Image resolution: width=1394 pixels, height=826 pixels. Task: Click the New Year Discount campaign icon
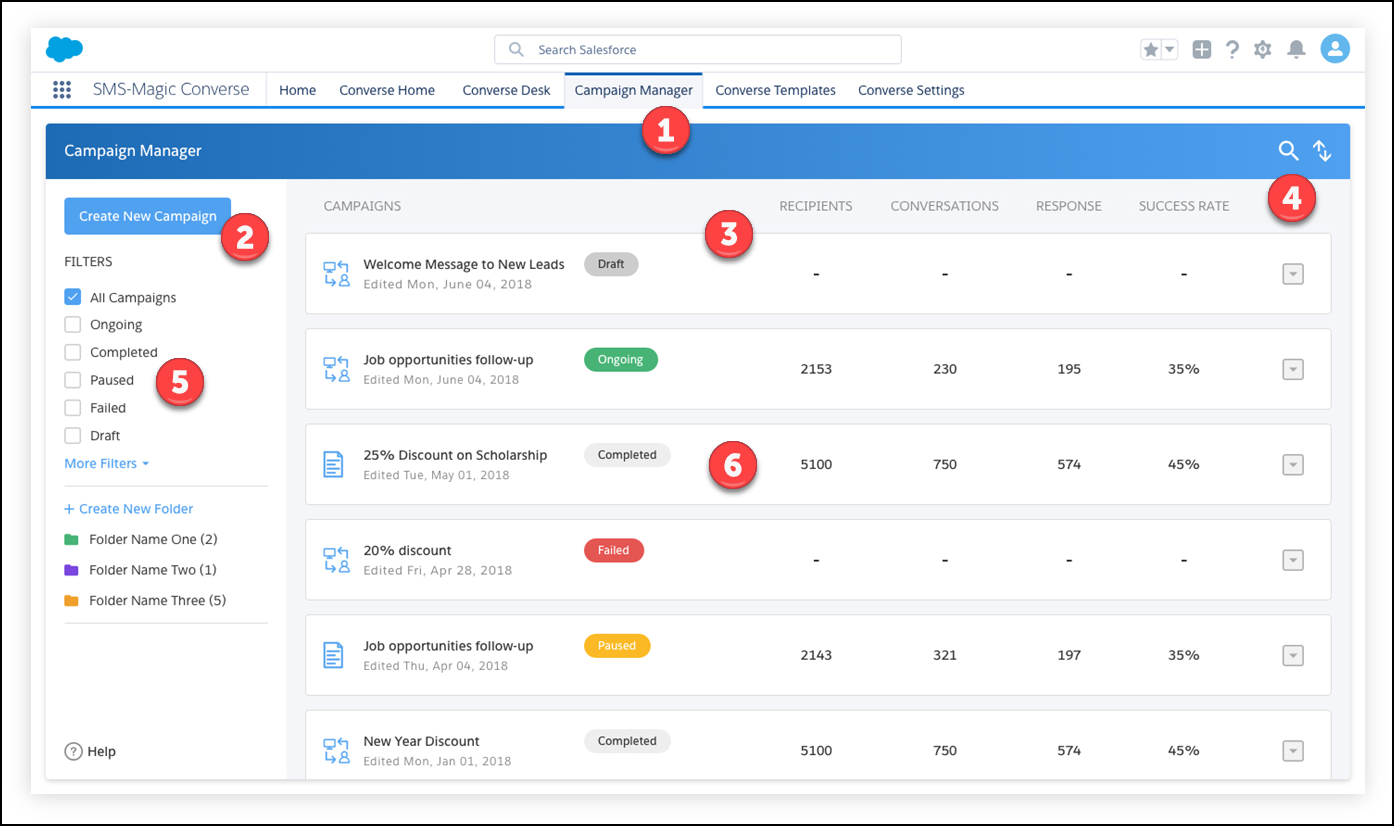336,751
